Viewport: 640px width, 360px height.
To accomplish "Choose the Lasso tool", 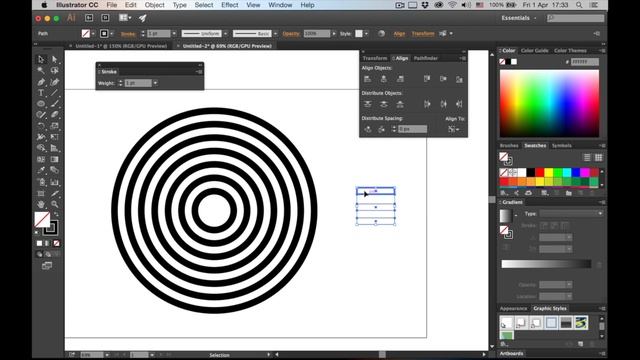I will [54, 71].
